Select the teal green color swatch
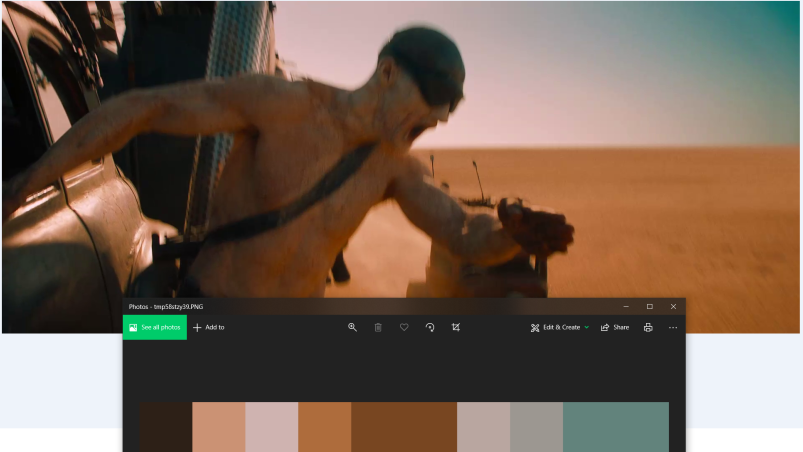The image size is (803, 452). [615, 427]
